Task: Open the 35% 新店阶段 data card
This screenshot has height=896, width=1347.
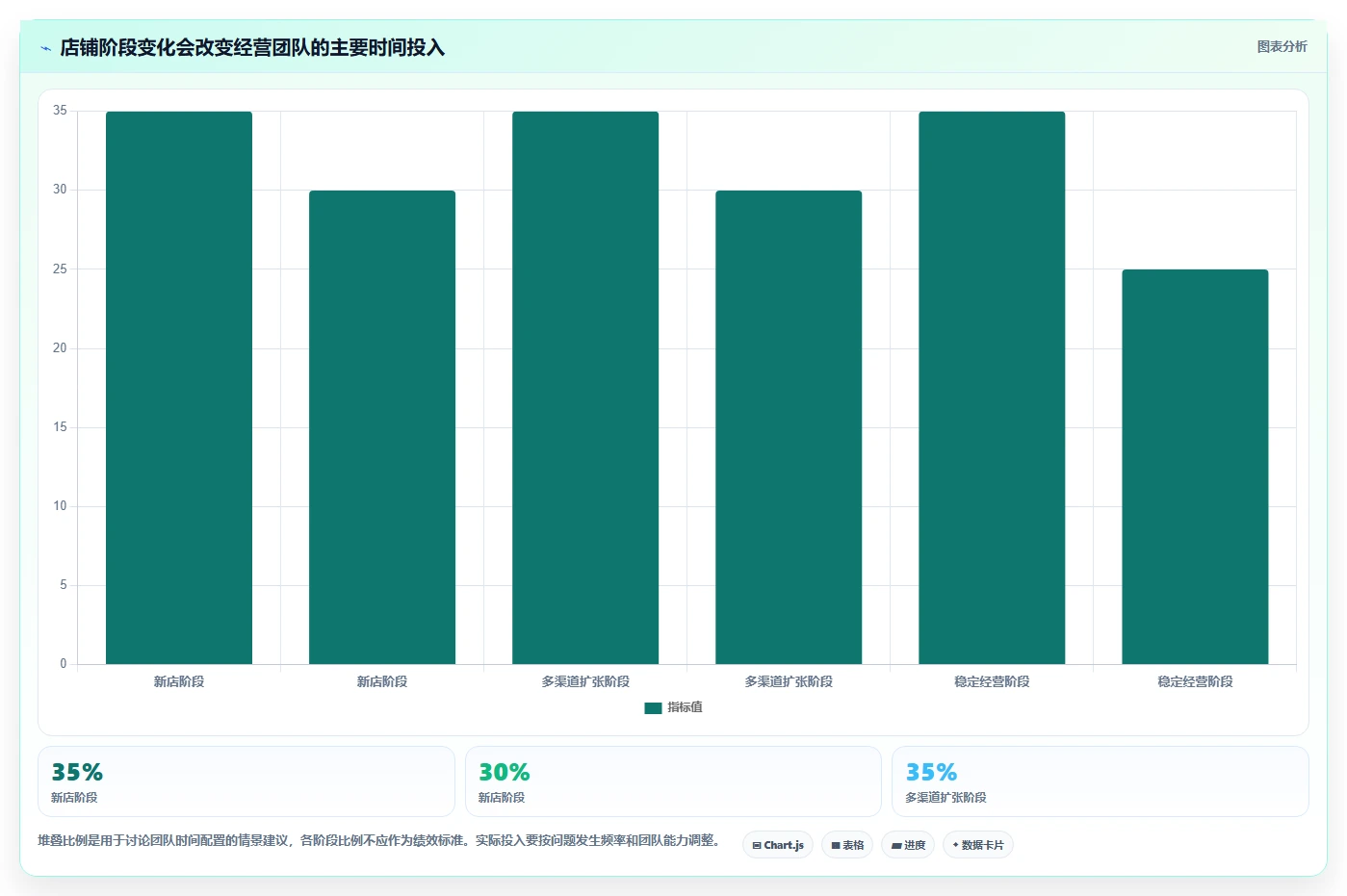Action: coord(246,781)
